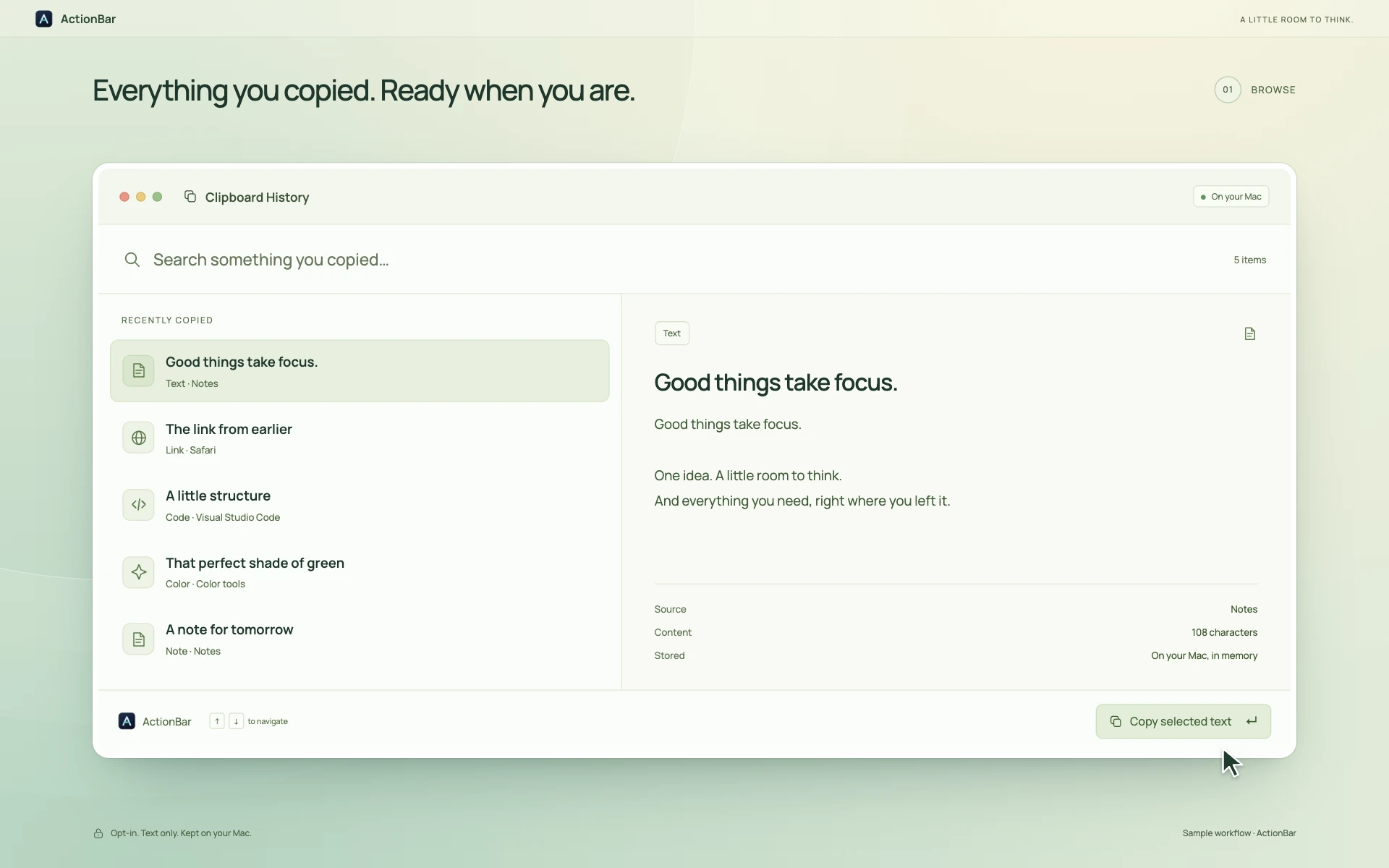Screen dimensions: 1389x868
Task: Click the Clipboard History window title
Action: (x=257, y=197)
